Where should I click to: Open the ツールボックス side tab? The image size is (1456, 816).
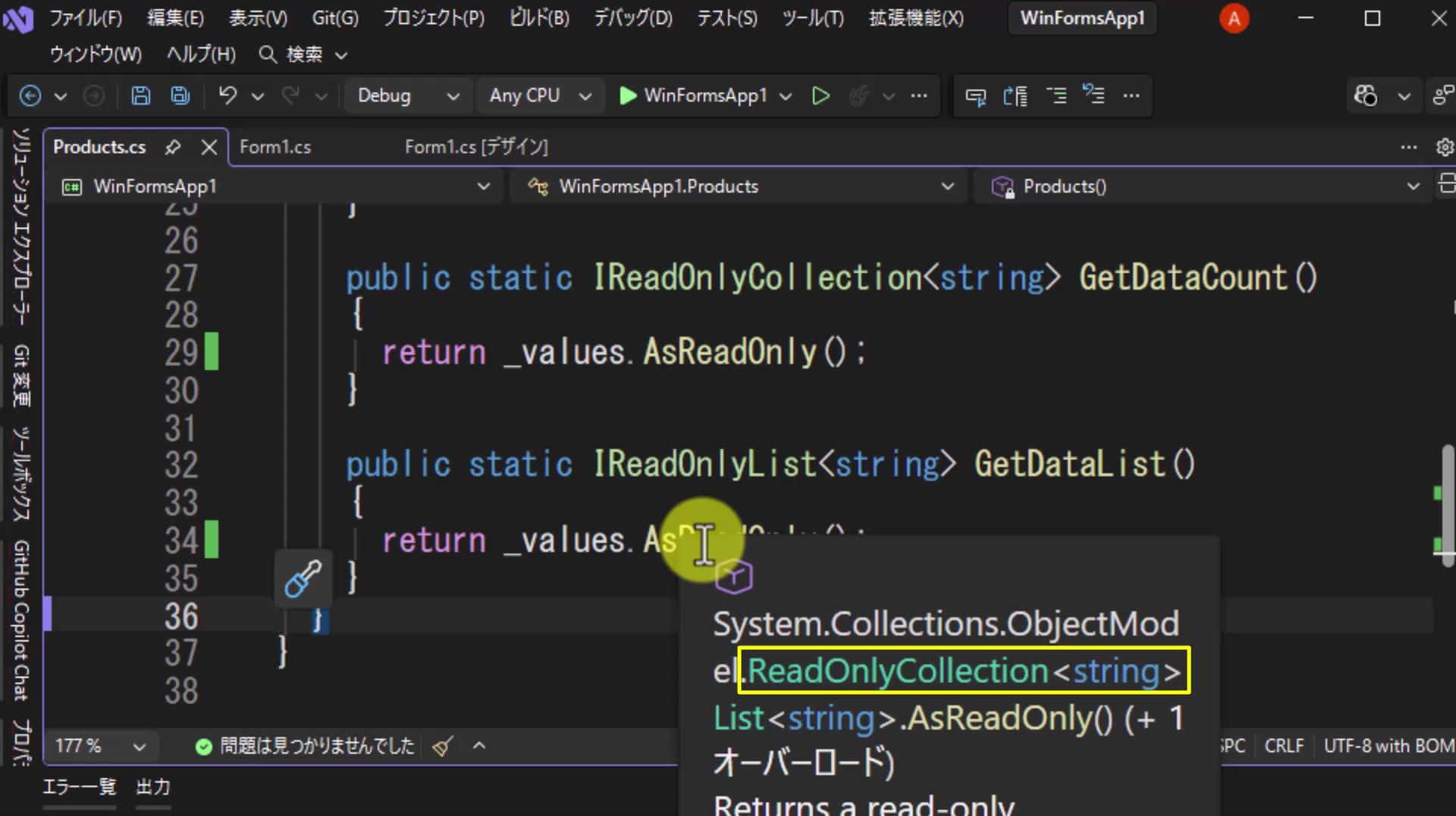click(21, 474)
